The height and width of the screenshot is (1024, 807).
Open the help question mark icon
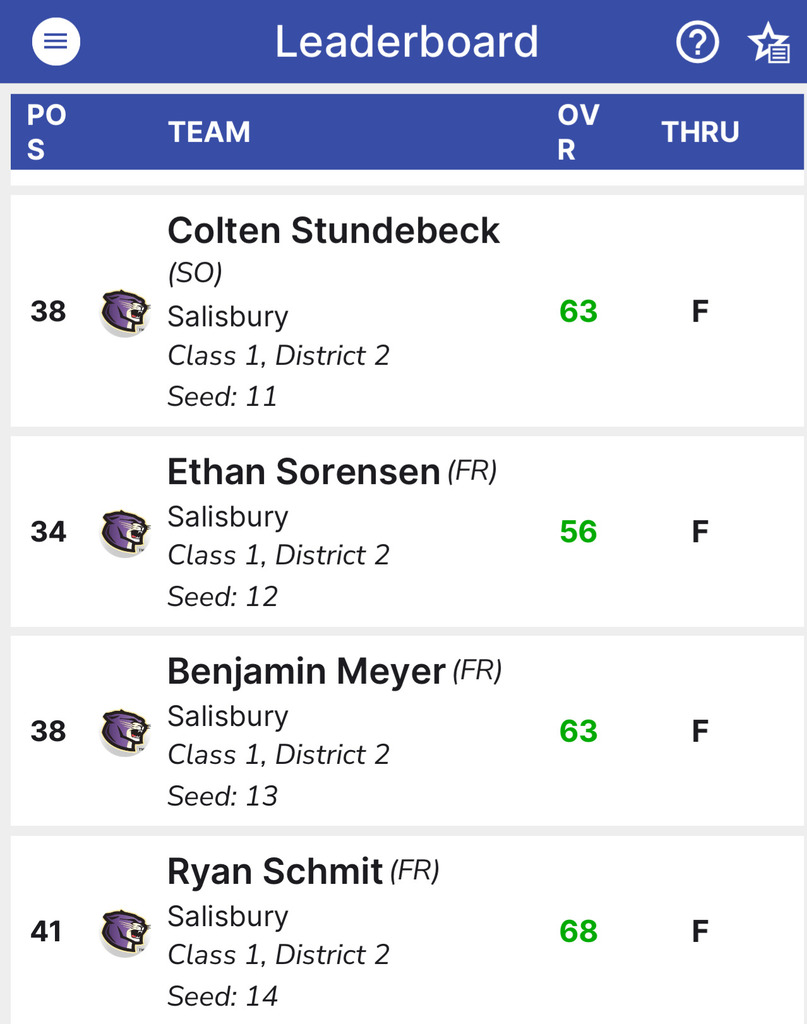click(x=697, y=42)
